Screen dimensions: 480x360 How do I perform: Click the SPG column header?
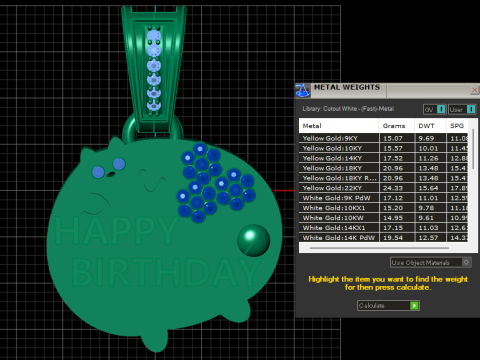457,126
